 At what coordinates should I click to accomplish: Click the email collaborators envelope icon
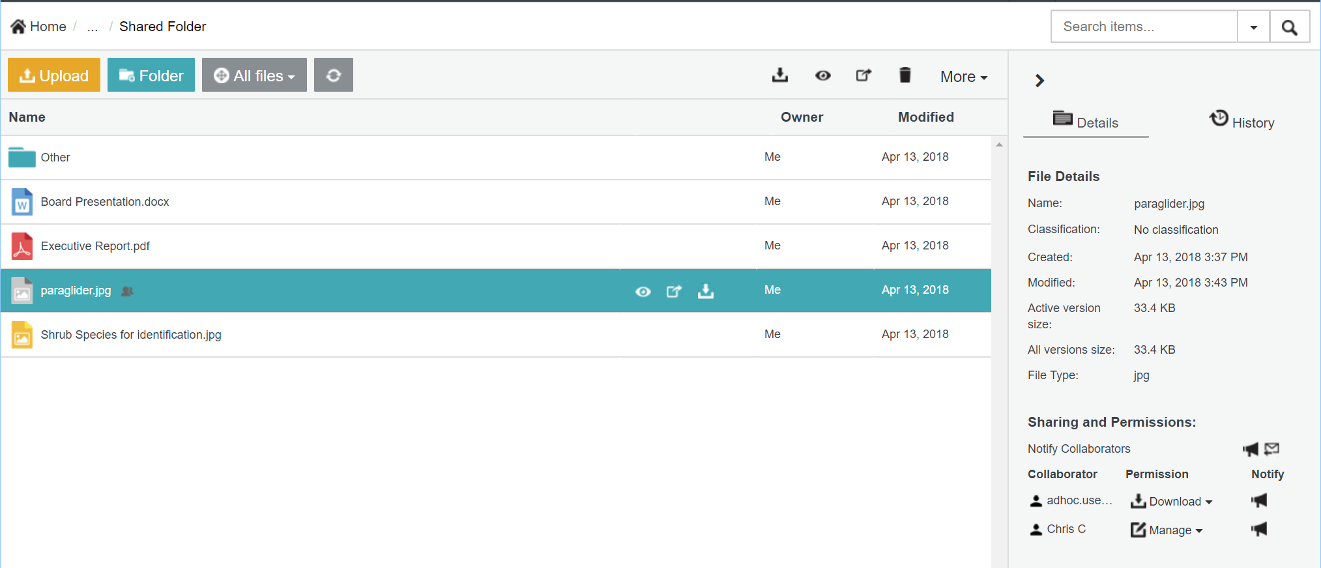point(1272,449)
